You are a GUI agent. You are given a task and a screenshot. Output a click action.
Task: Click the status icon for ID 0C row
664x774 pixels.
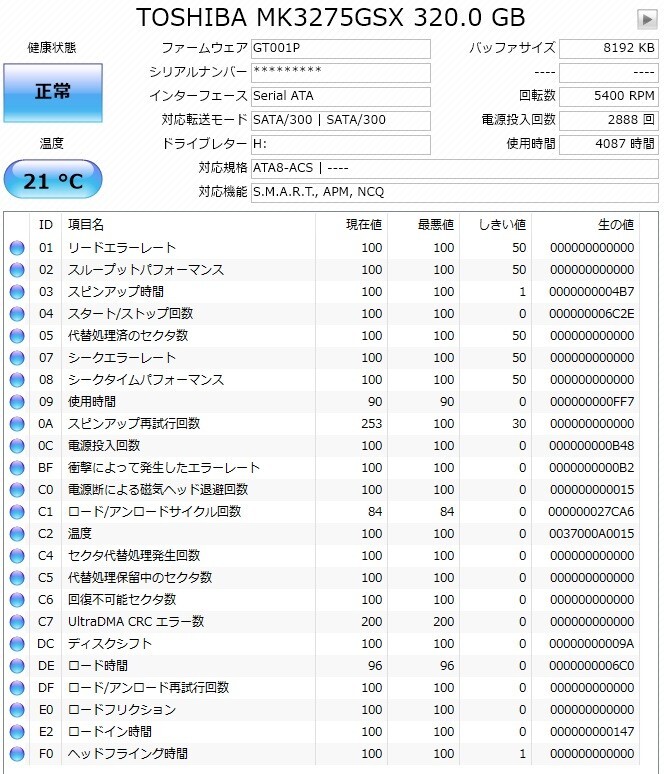17,446
